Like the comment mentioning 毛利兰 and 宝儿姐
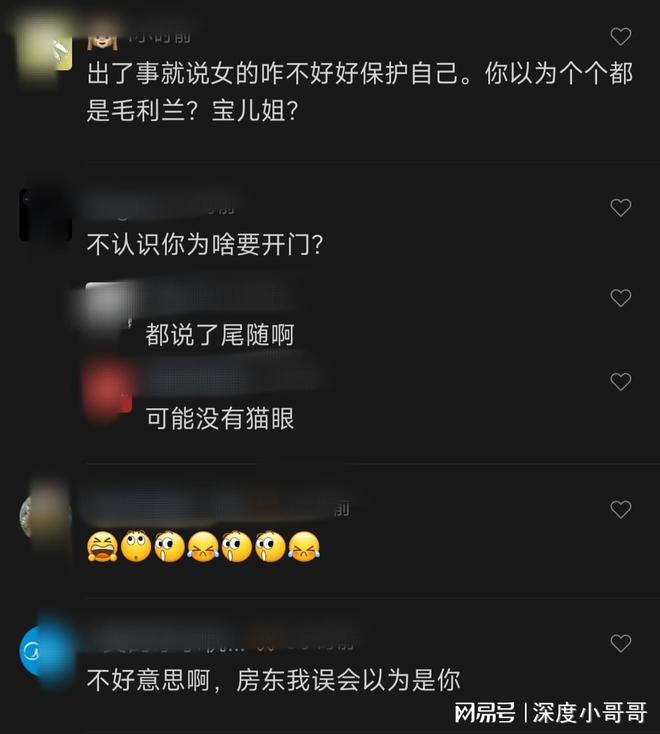The width and height of the screenshot is (660, 734). point(621,37)
